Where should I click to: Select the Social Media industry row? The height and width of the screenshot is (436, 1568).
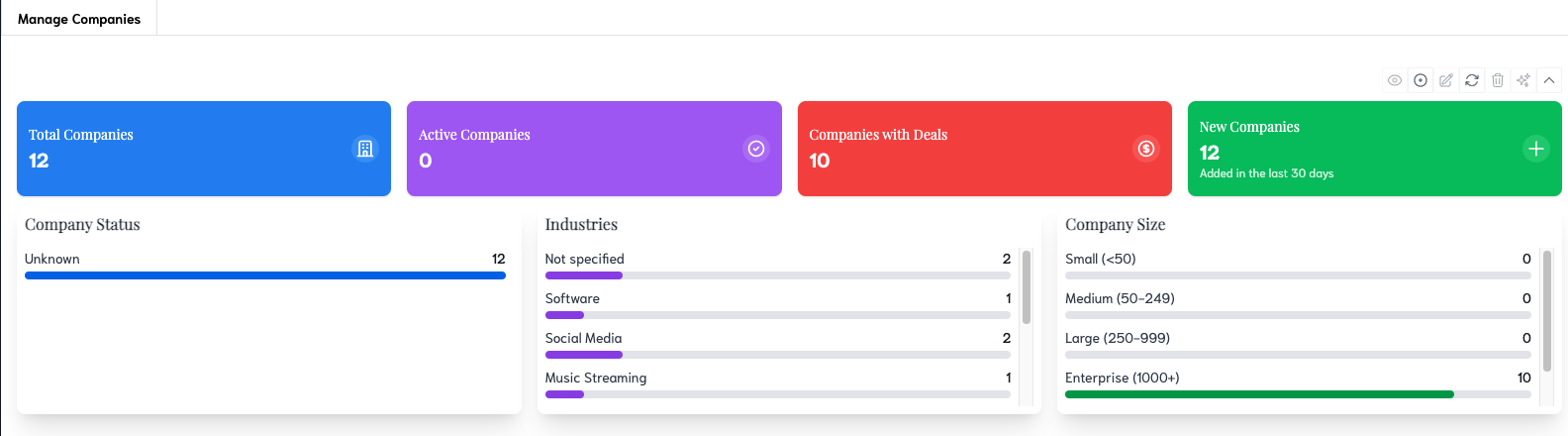(777, 339)
